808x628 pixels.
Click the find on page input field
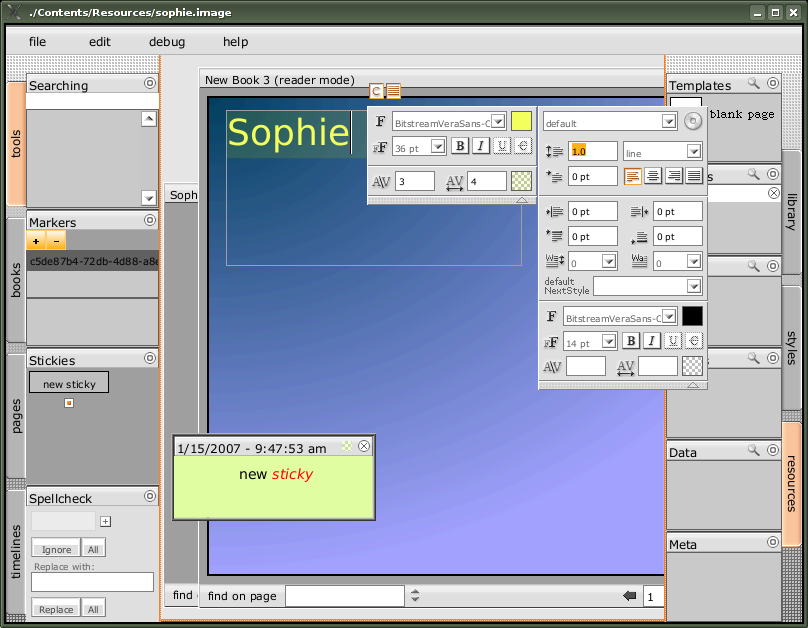tap(345, 596)
